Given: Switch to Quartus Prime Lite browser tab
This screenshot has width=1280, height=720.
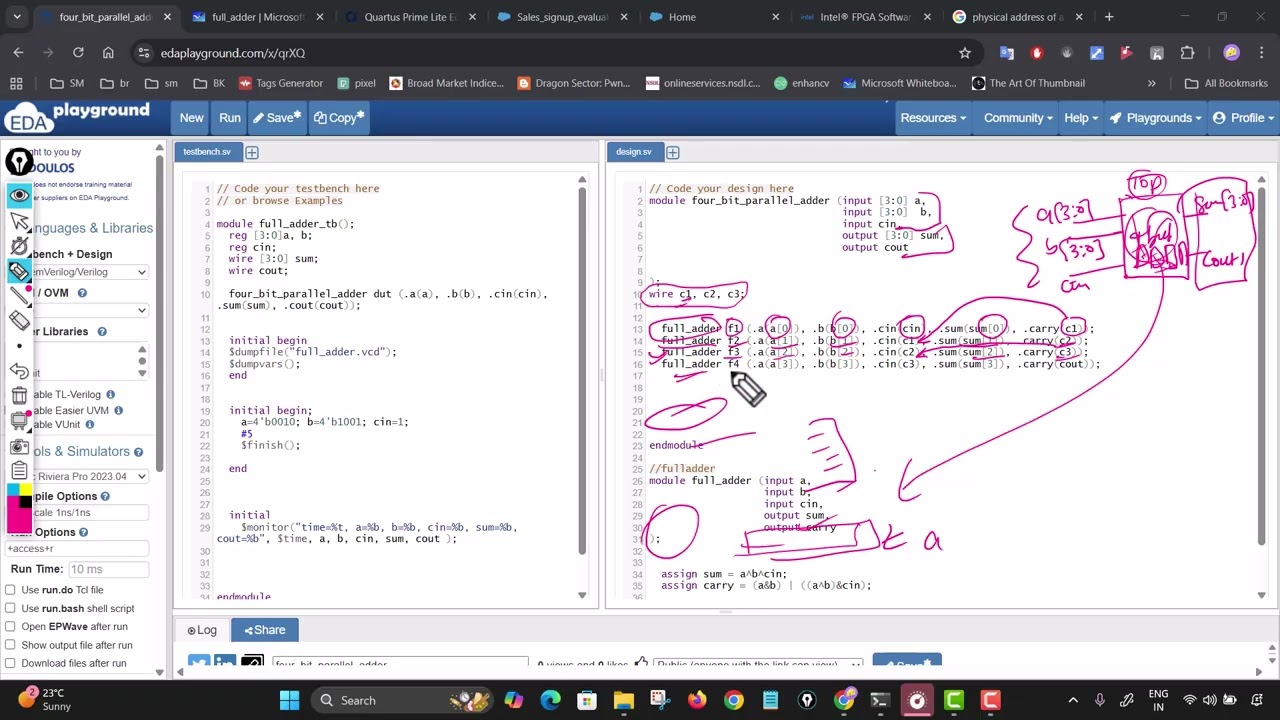Looking at the screenshot, I should pyautogui.click(x=408, y=17).
